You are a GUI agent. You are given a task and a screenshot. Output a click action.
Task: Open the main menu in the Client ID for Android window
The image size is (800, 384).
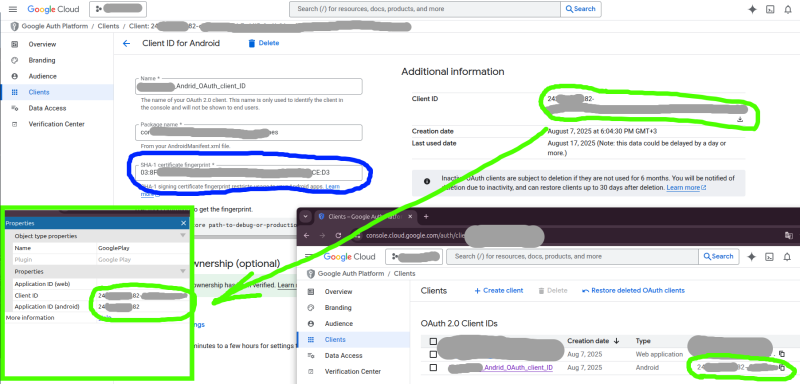[x=13, y=9]
